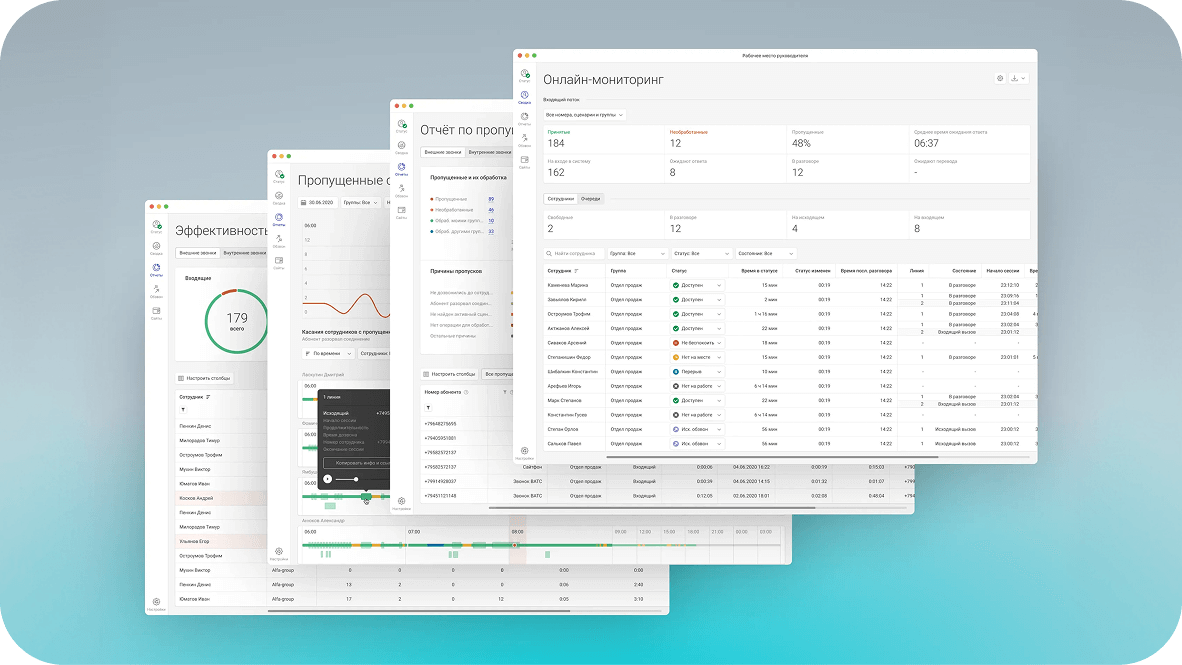1182x665 pixels.
Task: Open Степанюшин Федор Нет на месте dropdown
Action: pyautogui.click(x=697, y=357)
